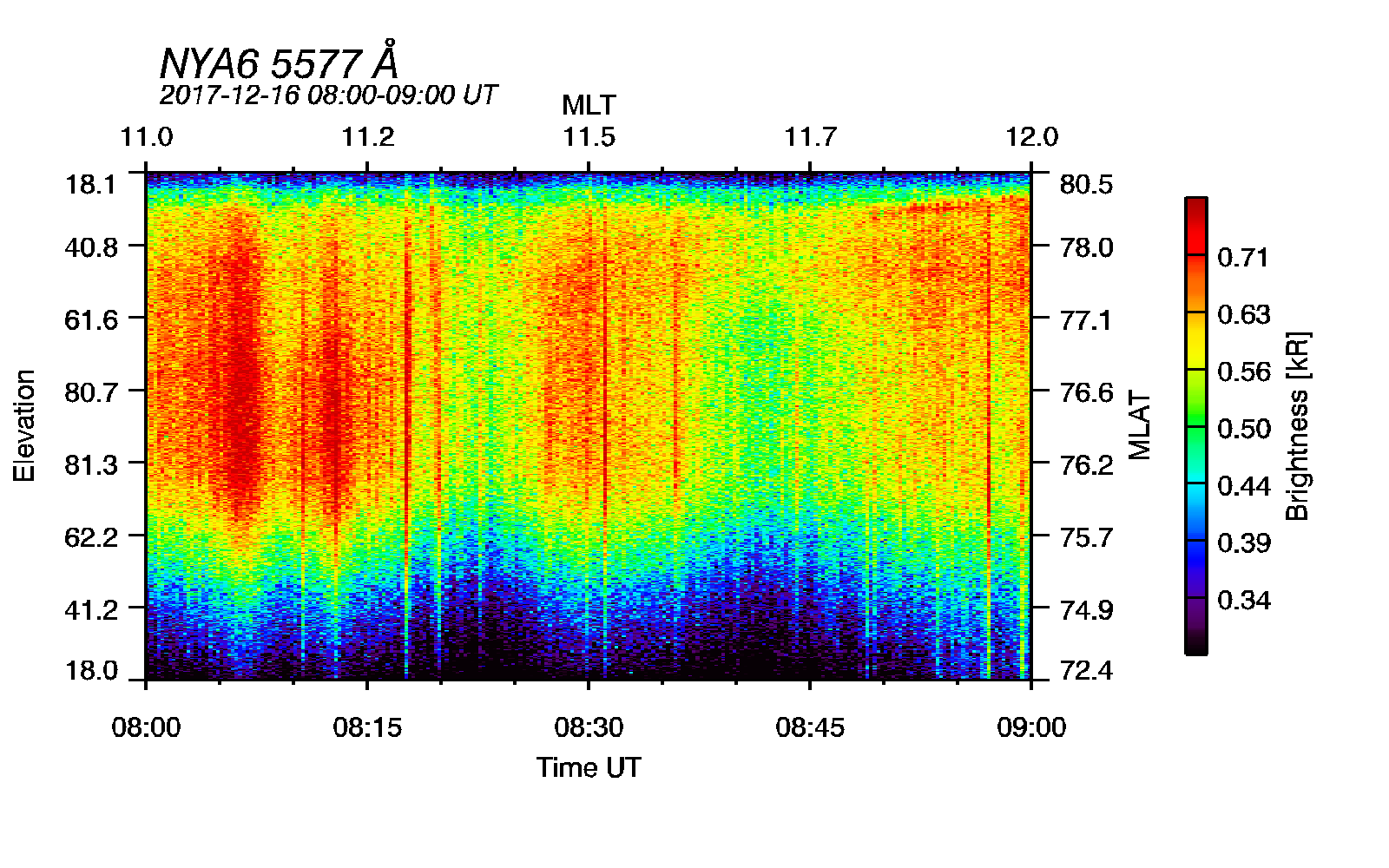This screenshot has width=1389, height=868.
Task: Click the 'MLAT' right axis label
Action: pyautogui.click(x=1139, y=425)
